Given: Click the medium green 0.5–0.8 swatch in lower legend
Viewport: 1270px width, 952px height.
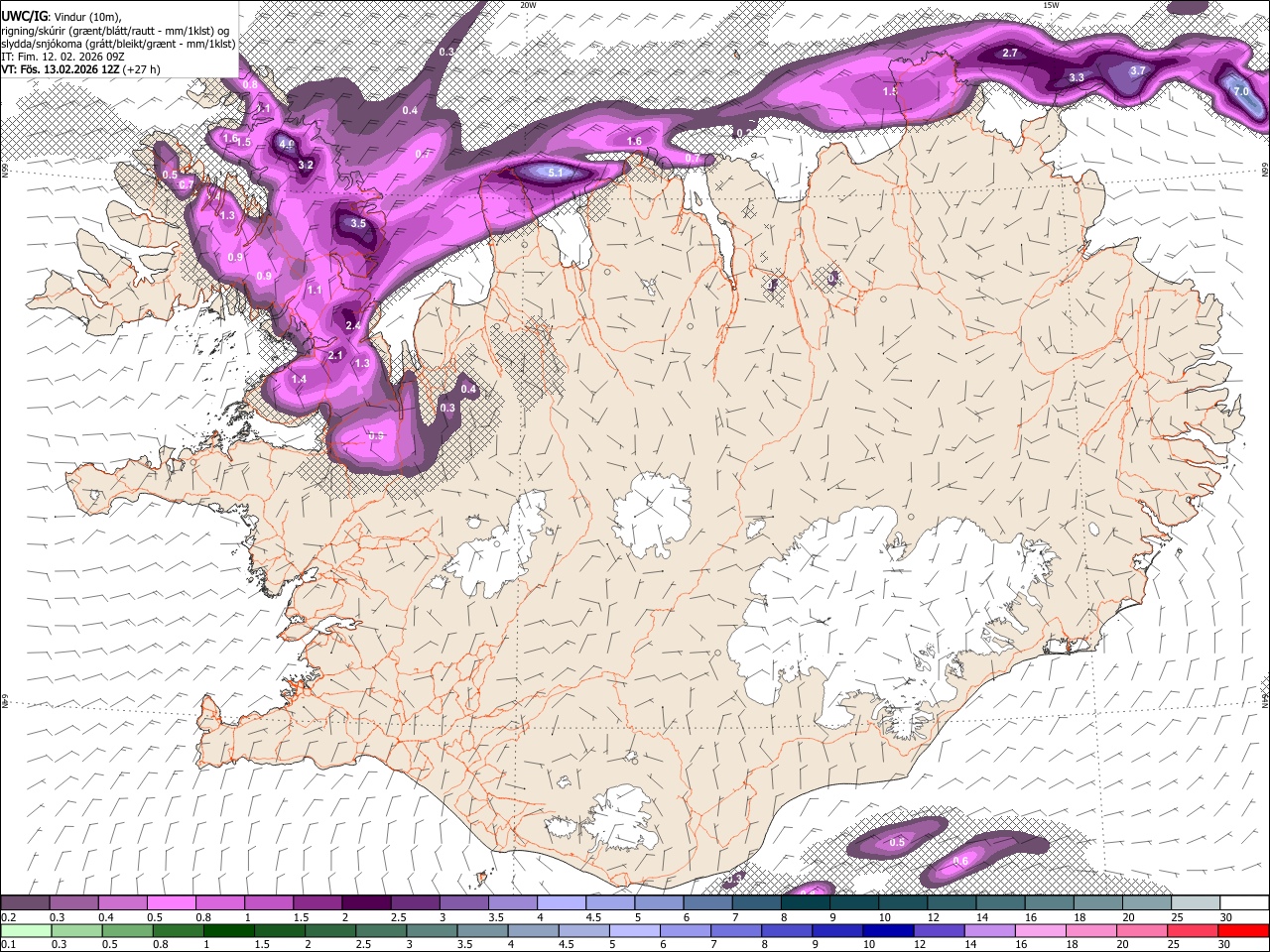Looking at the screenshot, I should point(127,930).
